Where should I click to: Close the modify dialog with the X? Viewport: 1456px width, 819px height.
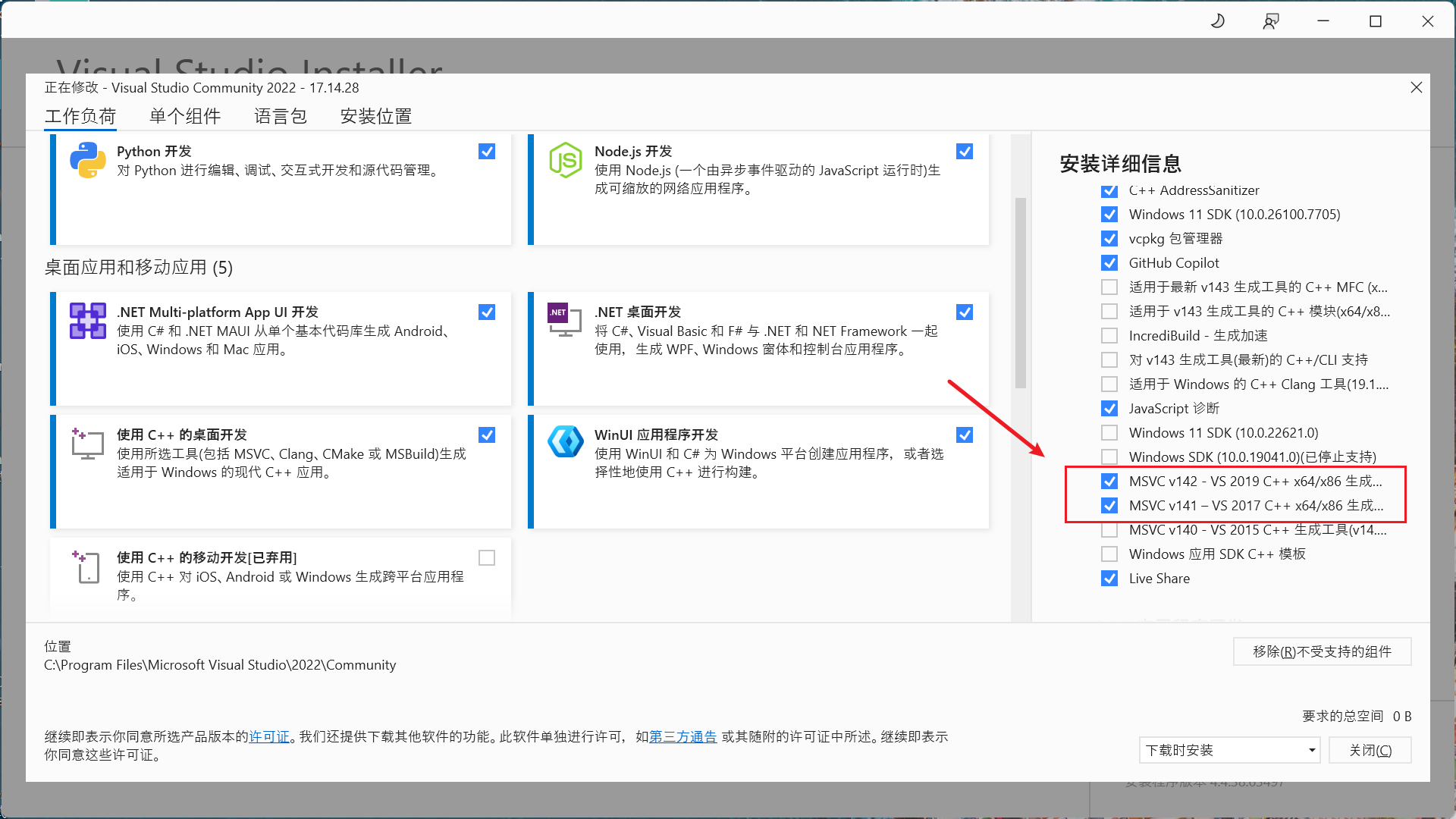tap(1416, 87)
